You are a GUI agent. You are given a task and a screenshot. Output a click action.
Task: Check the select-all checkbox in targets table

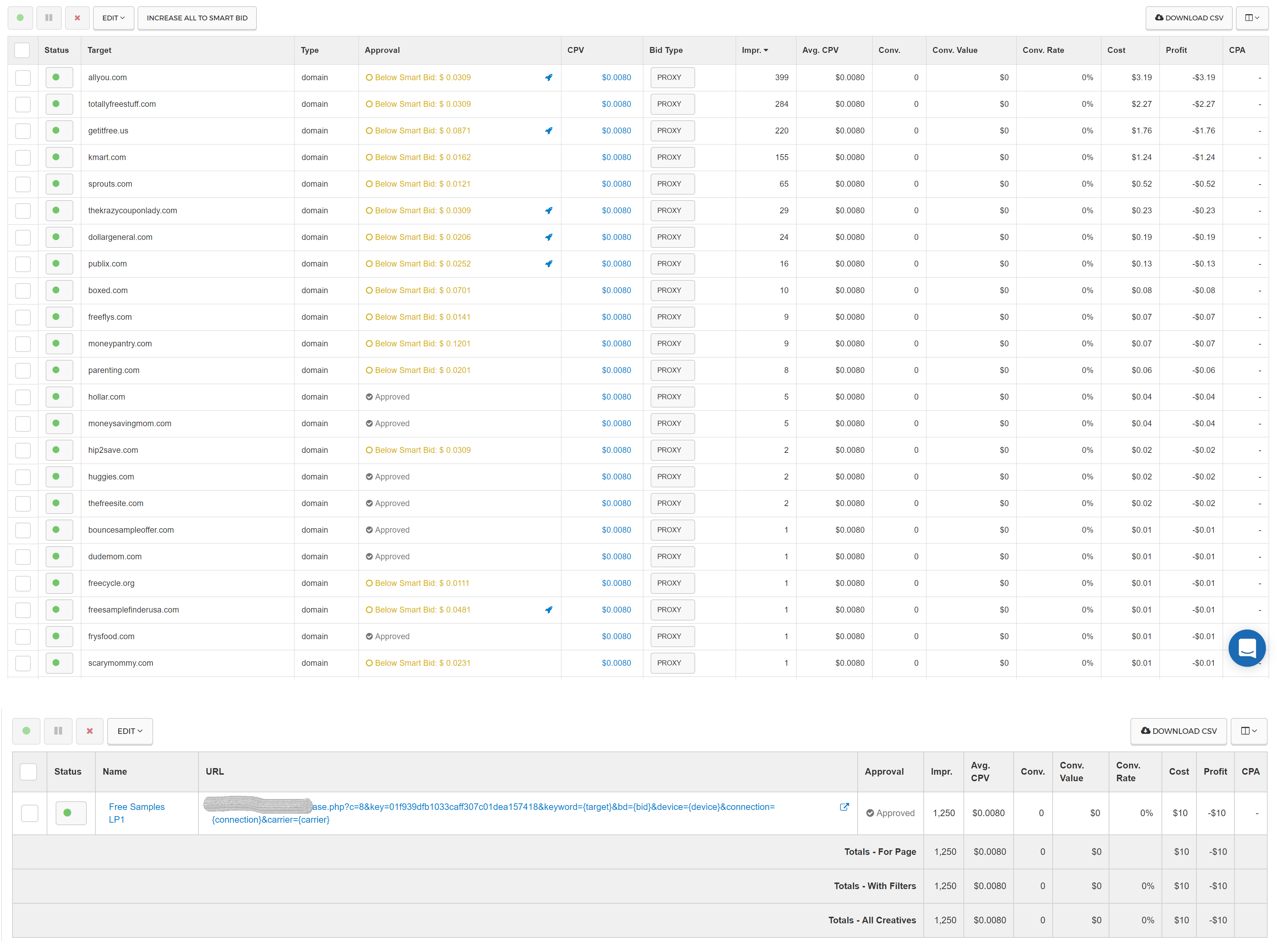[x=22, y=50]
